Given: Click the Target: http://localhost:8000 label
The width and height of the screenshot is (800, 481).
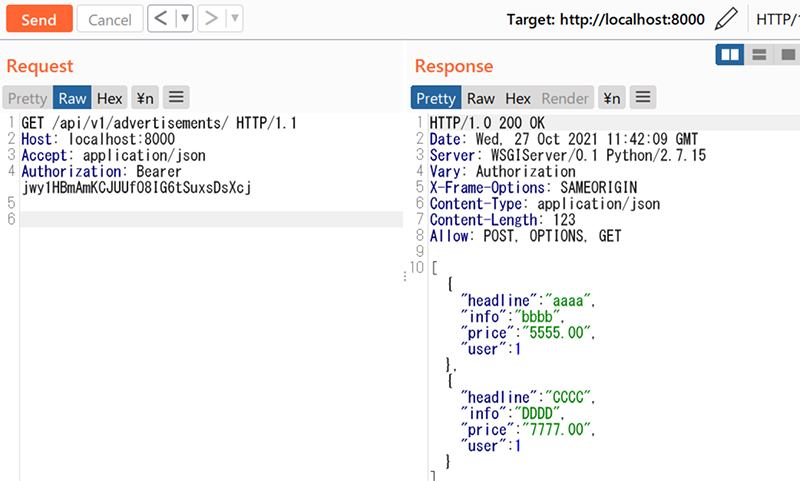Looking at the screenshot, I should pyautogui.click(x=605, y=19).
